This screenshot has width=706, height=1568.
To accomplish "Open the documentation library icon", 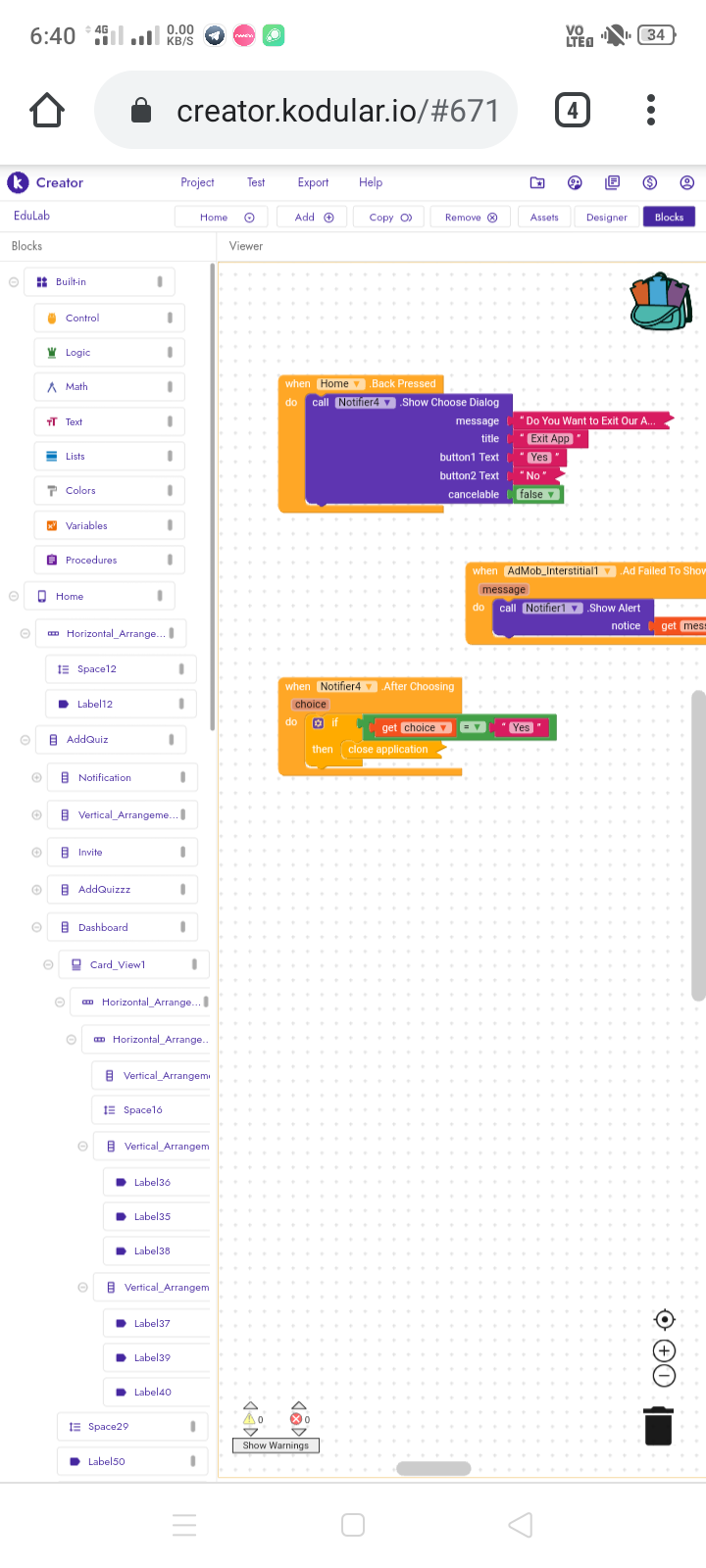I will 613,182.
